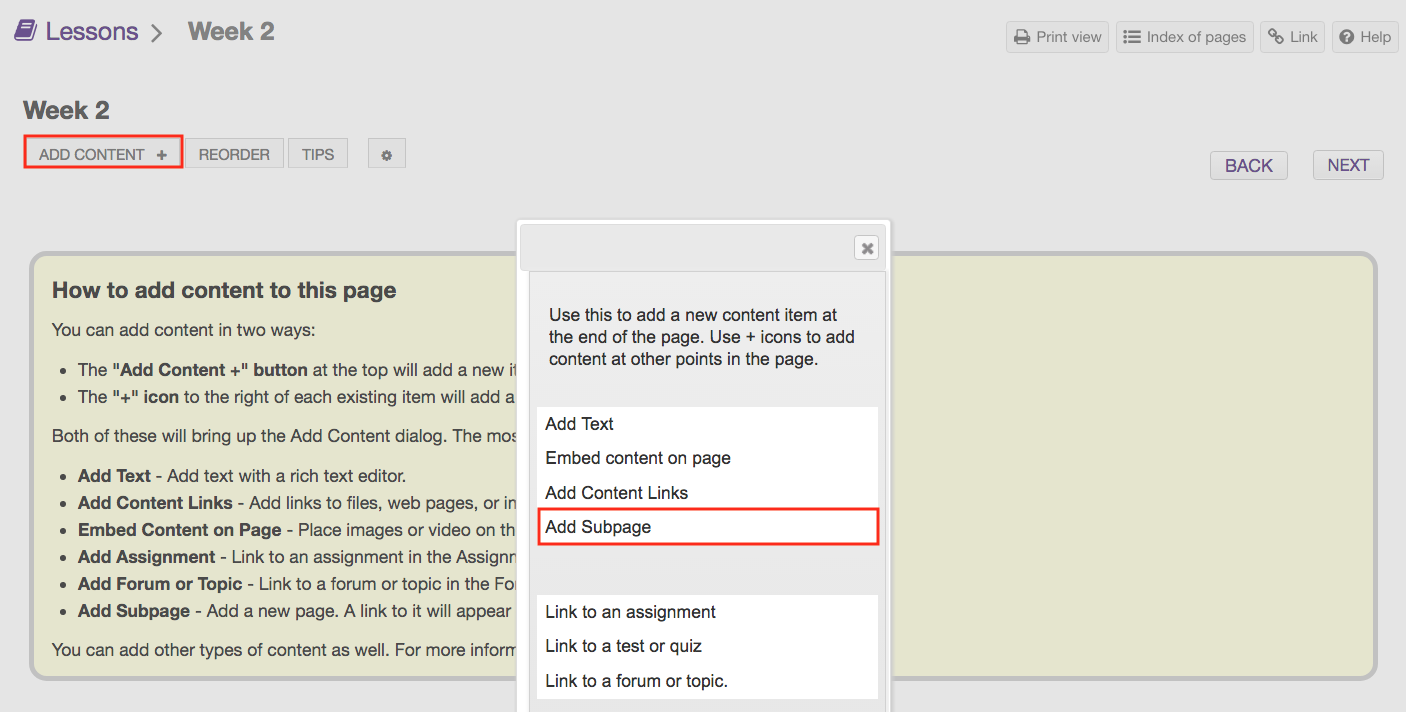Click the Link button in header
The image size is (1406, 712).
coord(1292,37)
